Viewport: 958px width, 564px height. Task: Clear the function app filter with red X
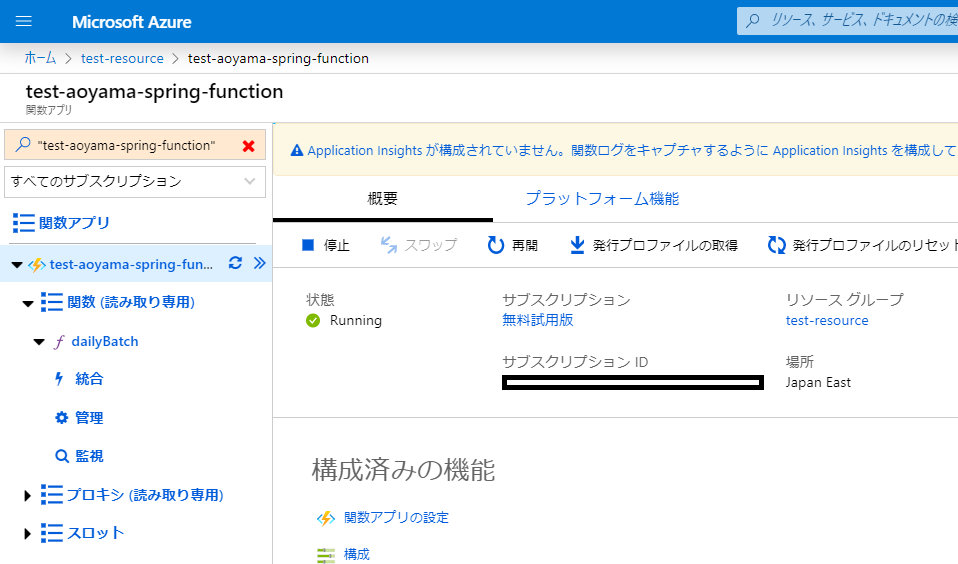point(248,146)
